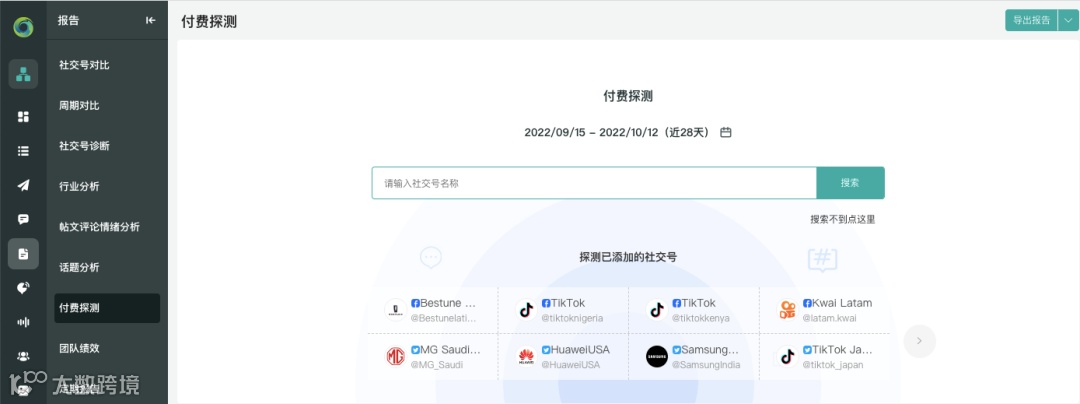
Task: Open the team members icon in sidebar
Action: (x=23, y=356)
